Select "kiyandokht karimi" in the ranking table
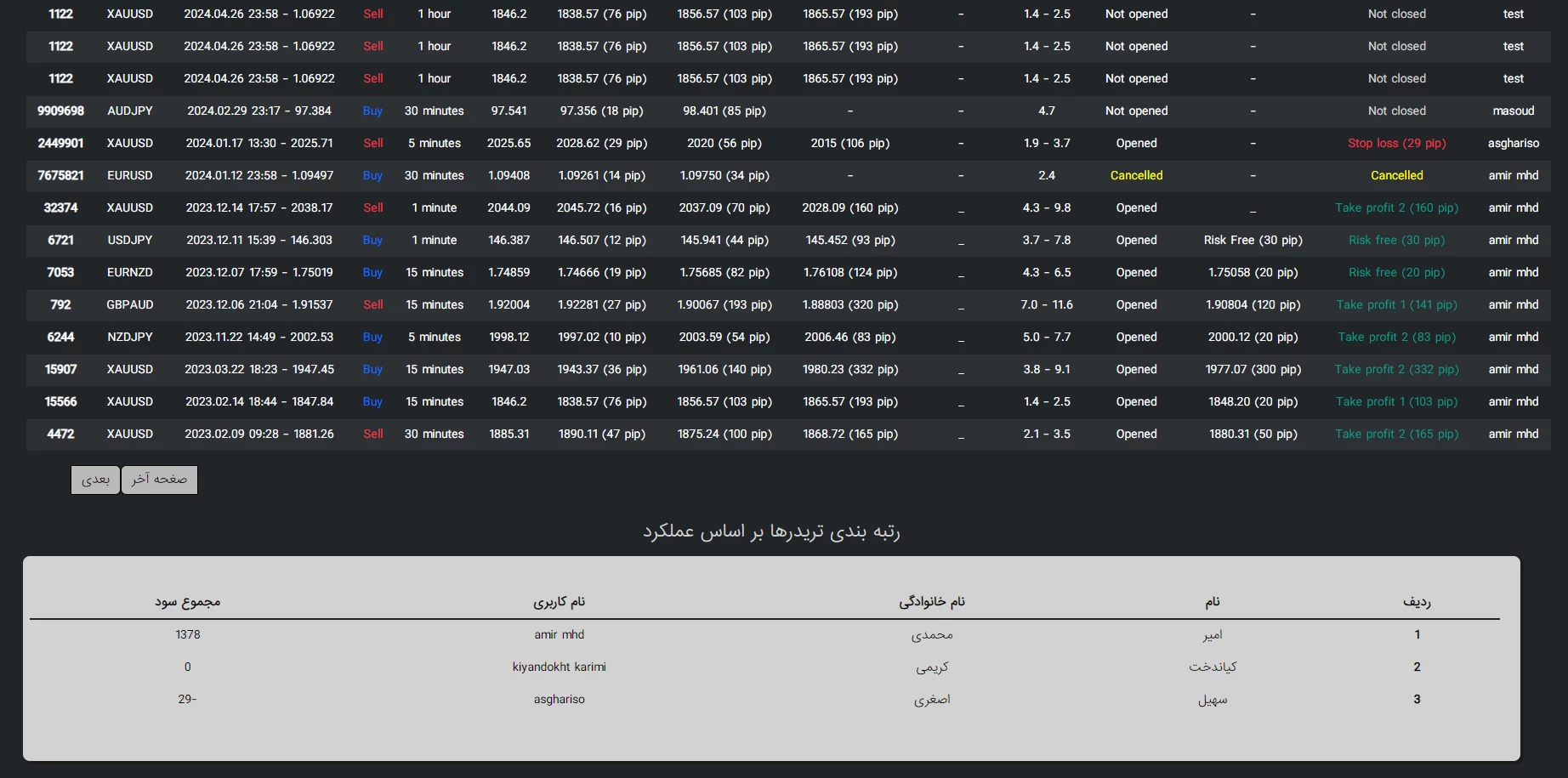 point(559,667)
